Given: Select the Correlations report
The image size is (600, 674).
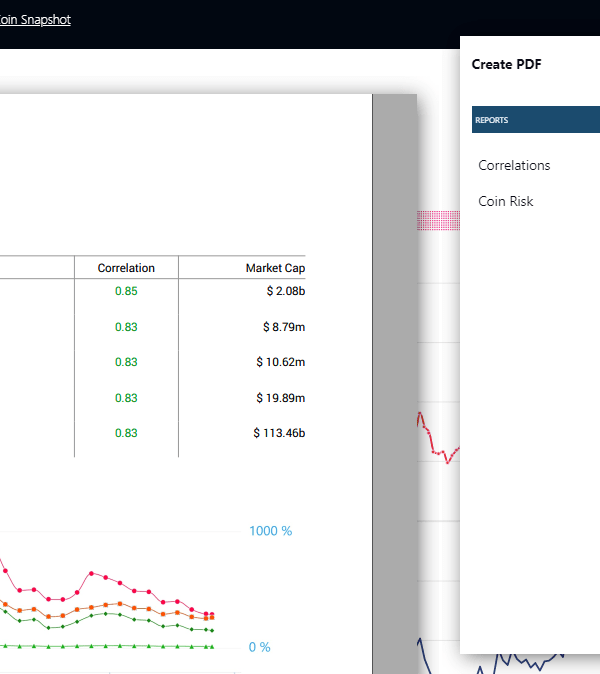Looking at the screenshot, I should pos(514,166).
